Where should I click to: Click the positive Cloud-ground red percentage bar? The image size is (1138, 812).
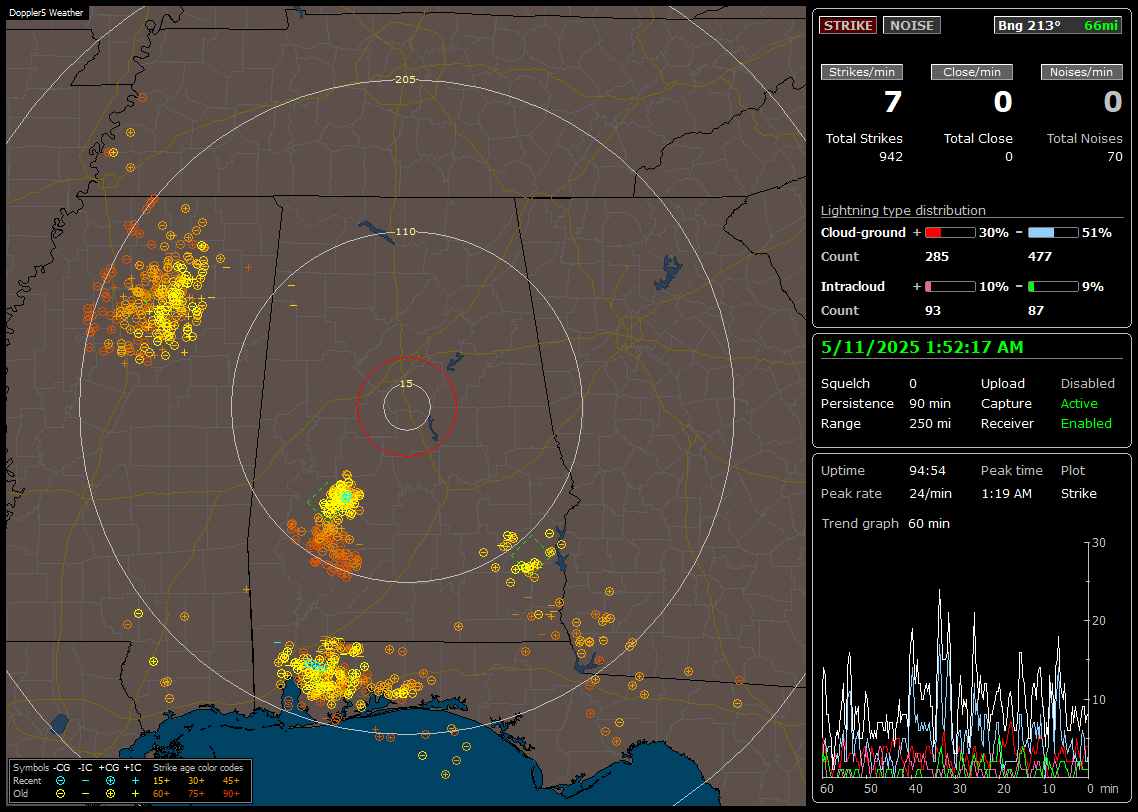click(x=950, y=233)
